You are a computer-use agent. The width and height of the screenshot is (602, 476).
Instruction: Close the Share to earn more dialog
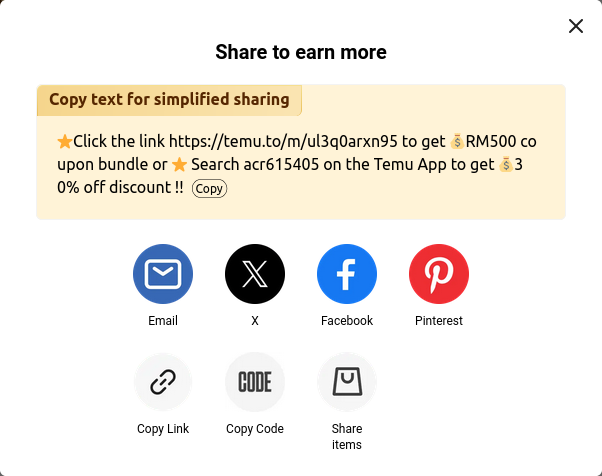(x=576, y=26)
